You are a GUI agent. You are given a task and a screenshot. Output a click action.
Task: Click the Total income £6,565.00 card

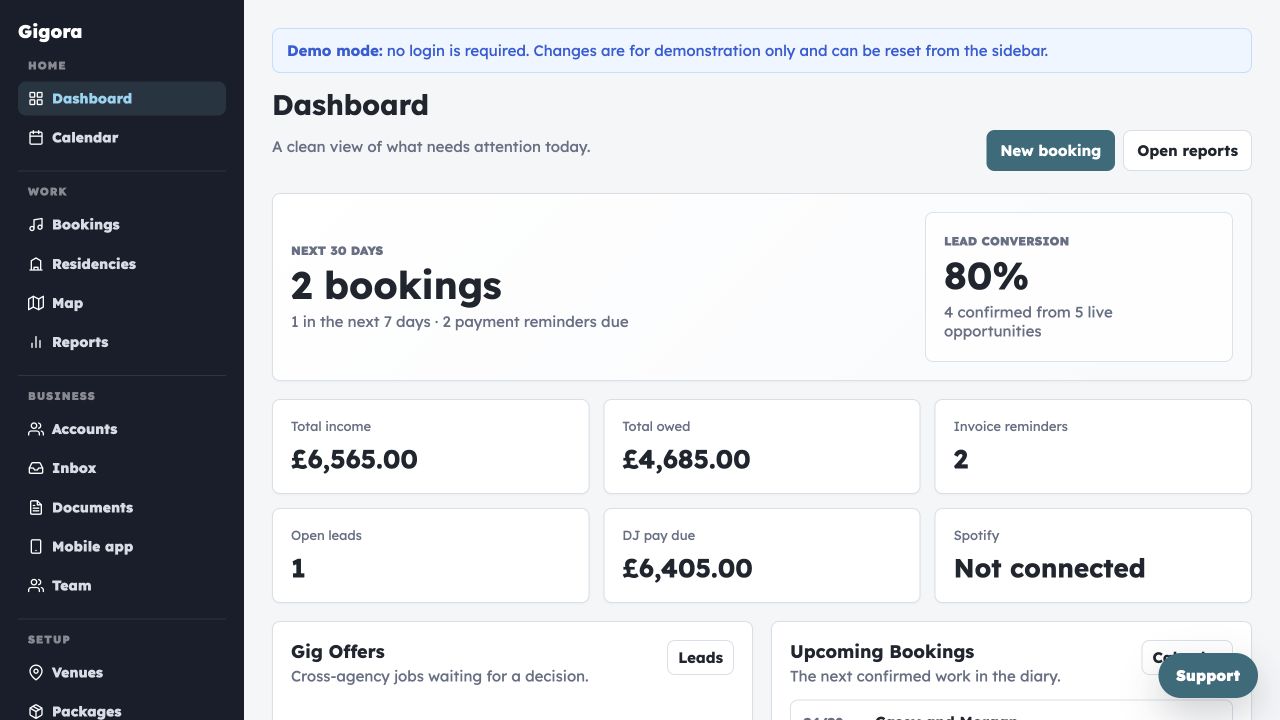point(430,447)
